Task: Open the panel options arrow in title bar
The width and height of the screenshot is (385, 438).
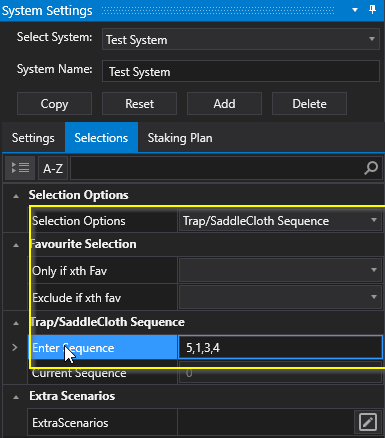Action: pos(355,10)
